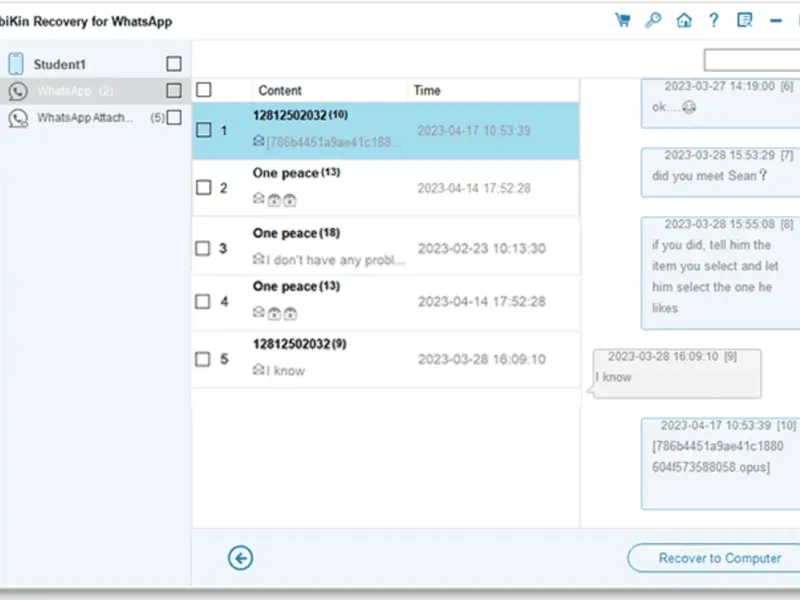Sort by the Content column header
The height and width of the screenshot is (600, 800).
tap(280, 90)
